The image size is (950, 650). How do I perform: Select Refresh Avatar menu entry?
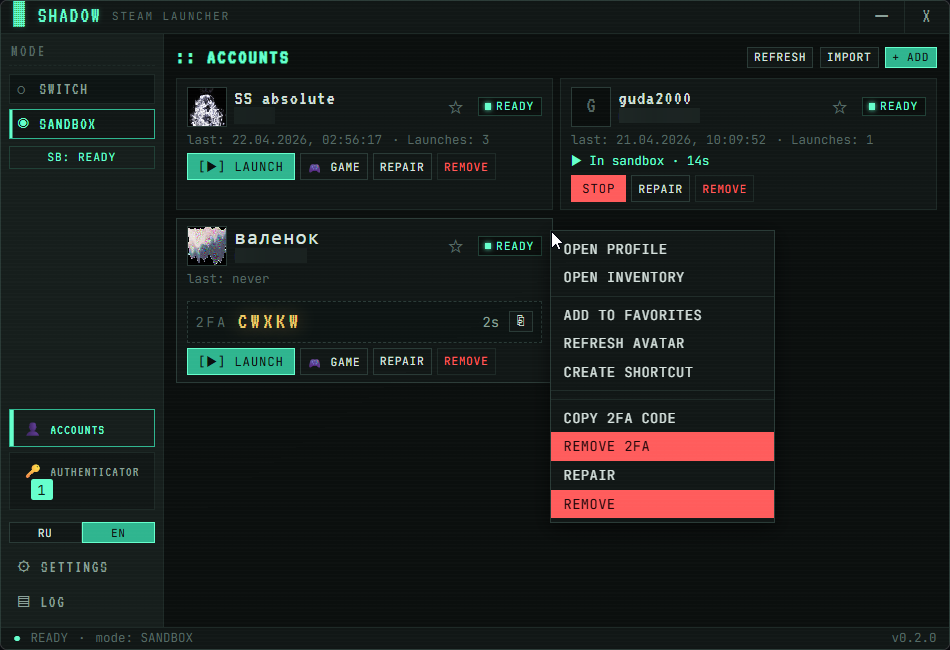[662, 343]
